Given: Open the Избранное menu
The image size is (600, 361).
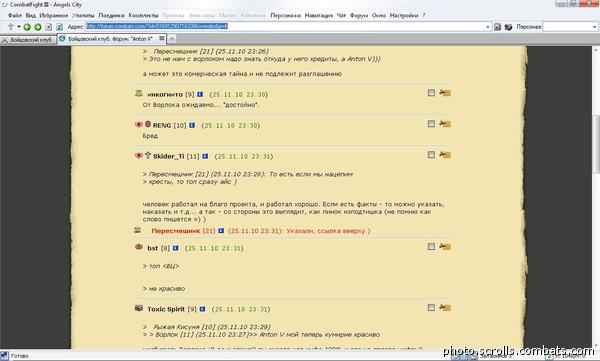Looking at the screenshot, I should (54, 15).
